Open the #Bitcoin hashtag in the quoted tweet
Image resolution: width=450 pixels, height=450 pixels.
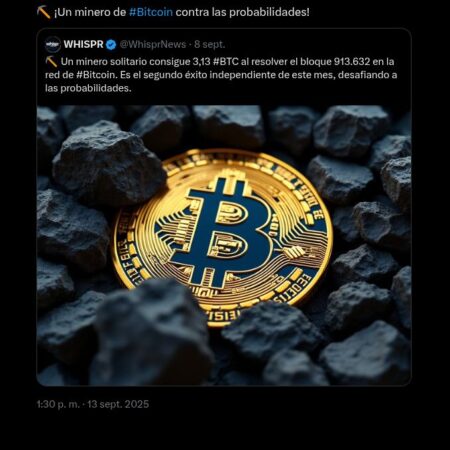click(96, 75)
